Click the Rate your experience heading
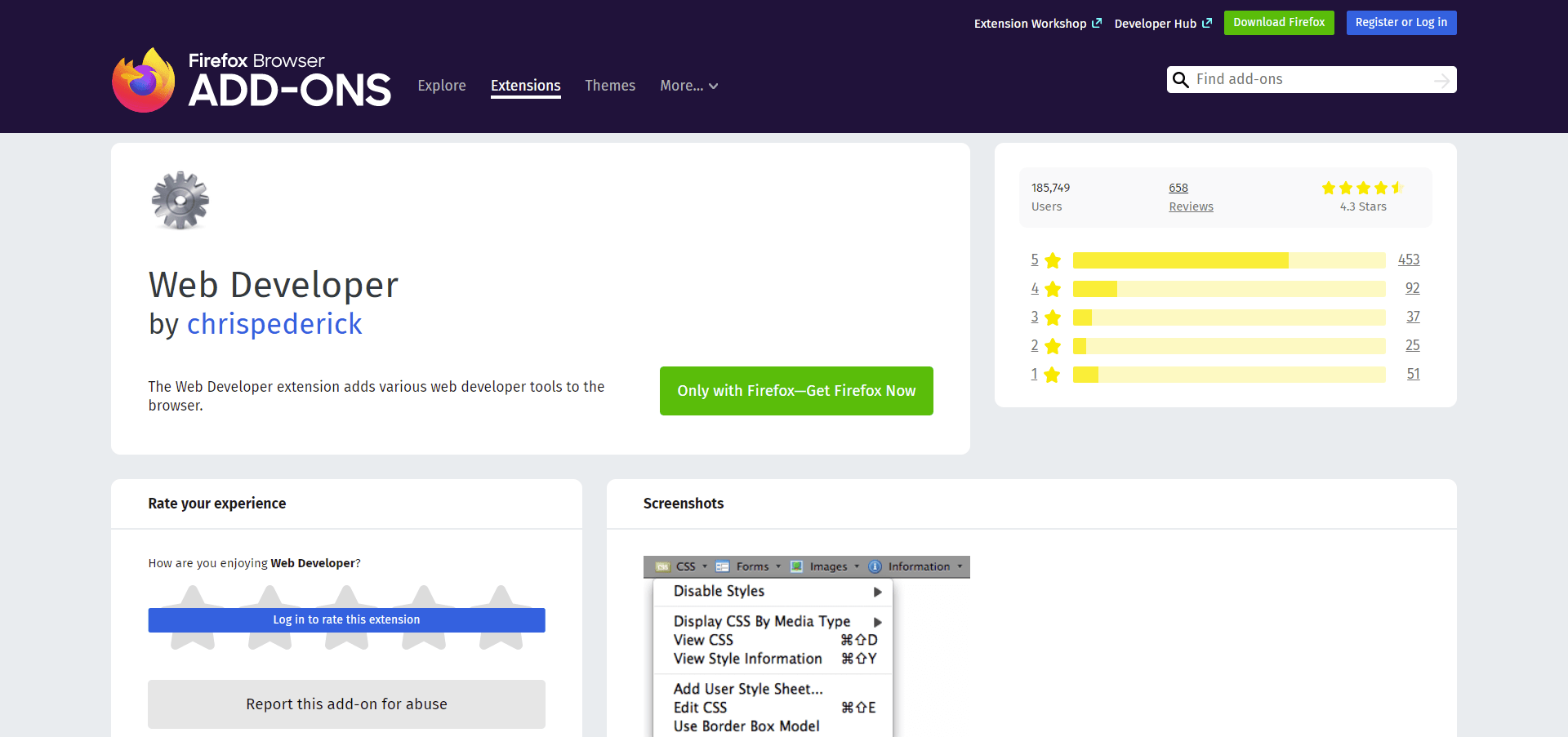 (x=217, y=504)
